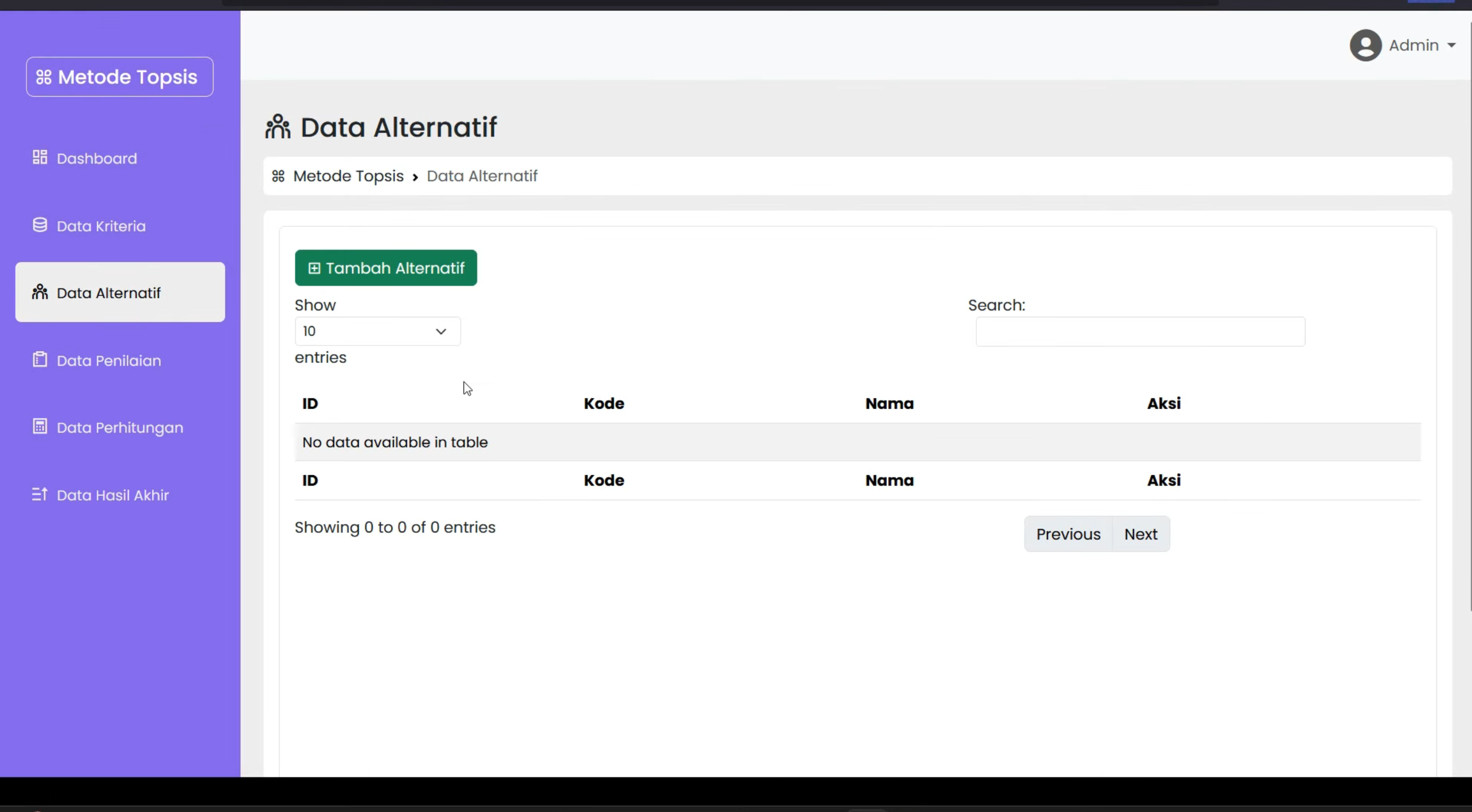Image resolution: width=1472 pixels, height=812 pixels.
Task: Click the people icon beside page title
Action: point(278,127)
